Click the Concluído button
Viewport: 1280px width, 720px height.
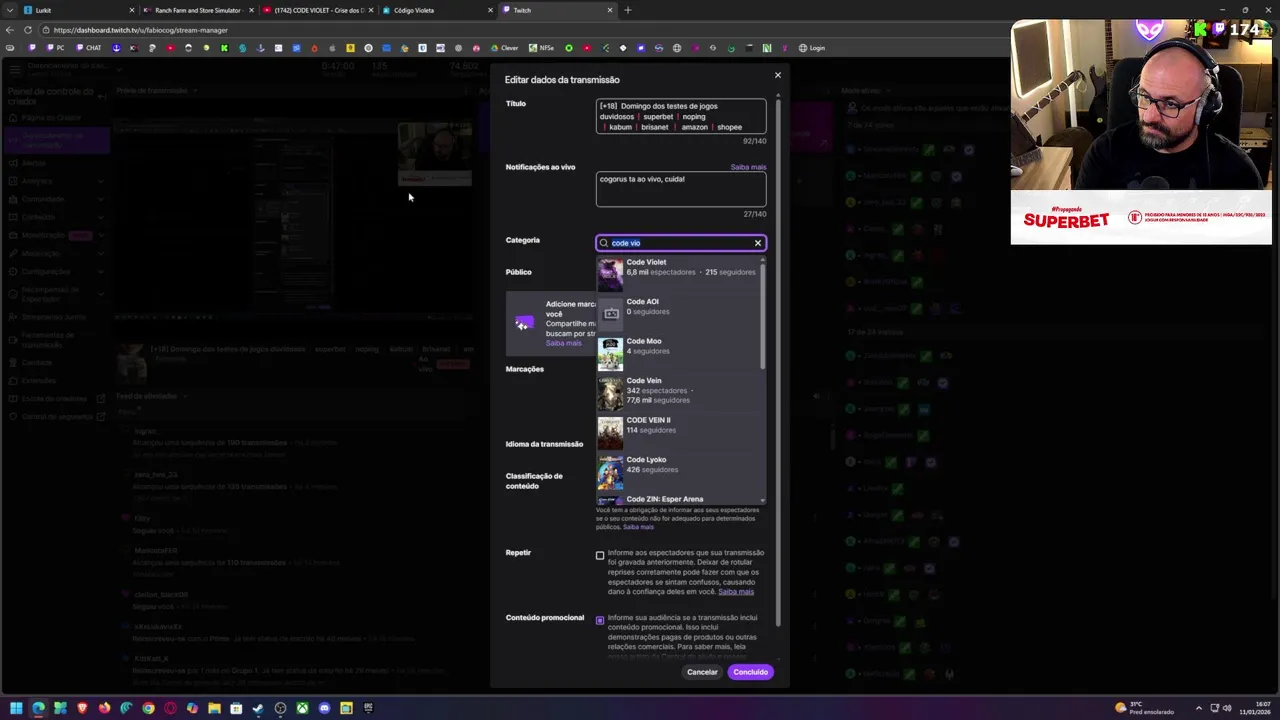pos(750,672)
